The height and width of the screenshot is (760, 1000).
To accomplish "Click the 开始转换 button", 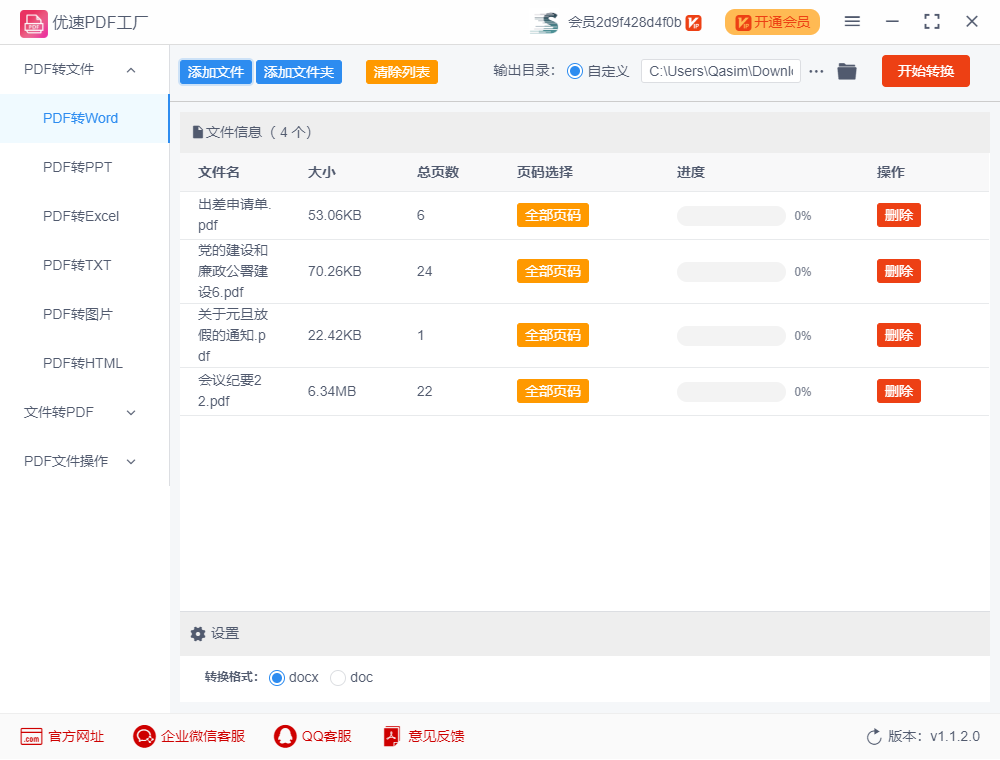I will coord(925,71).
